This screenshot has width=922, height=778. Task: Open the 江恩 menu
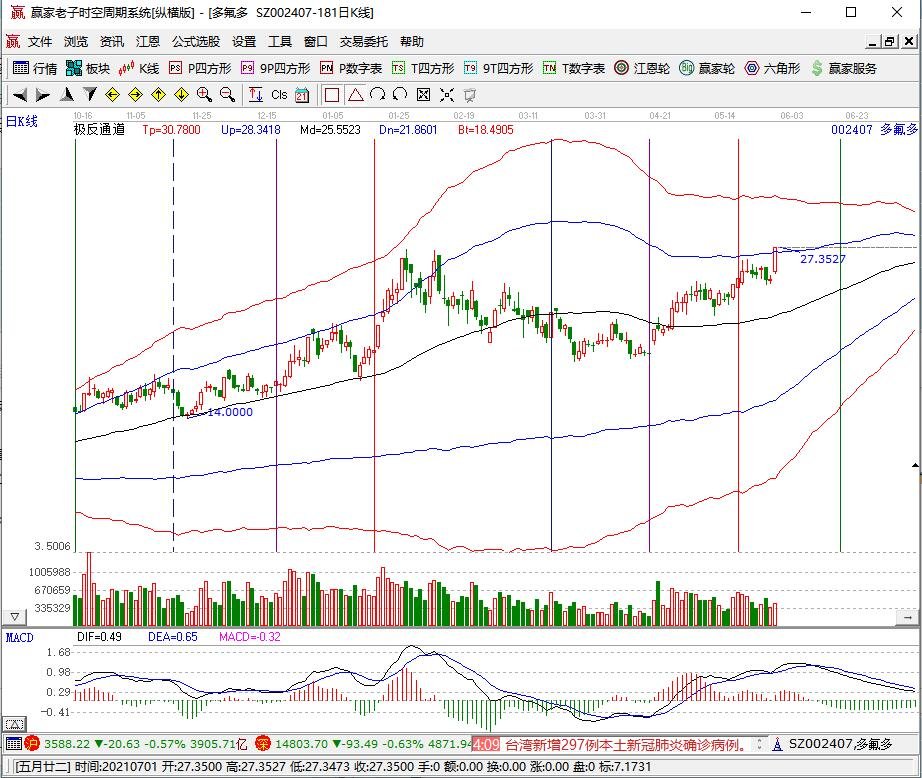148,42
